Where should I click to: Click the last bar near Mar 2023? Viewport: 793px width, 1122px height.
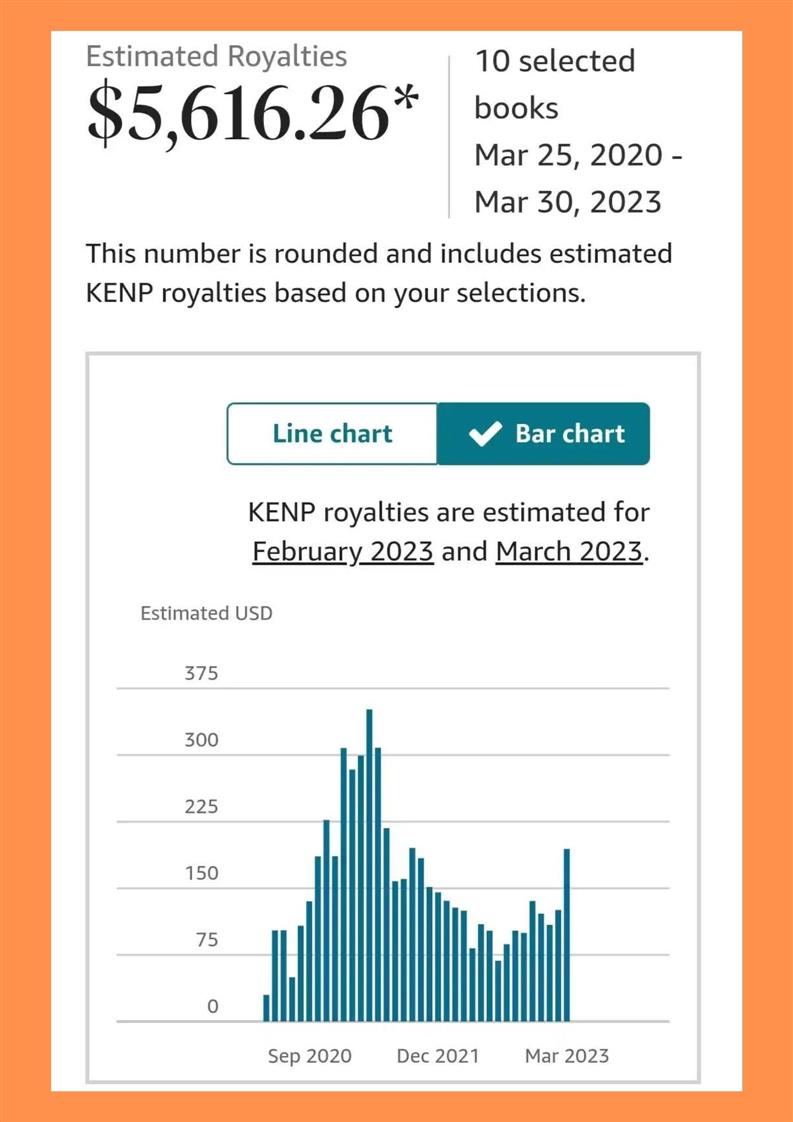pos(567,935)
